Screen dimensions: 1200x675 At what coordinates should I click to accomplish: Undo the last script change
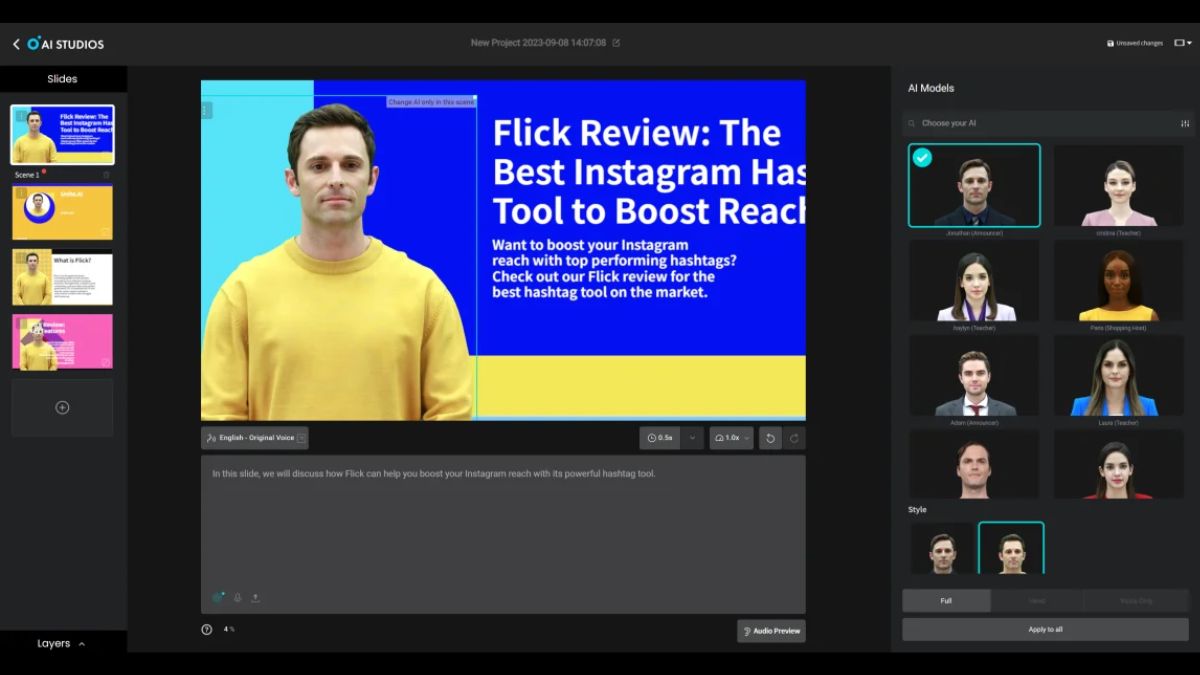click(x=769, y=438)
